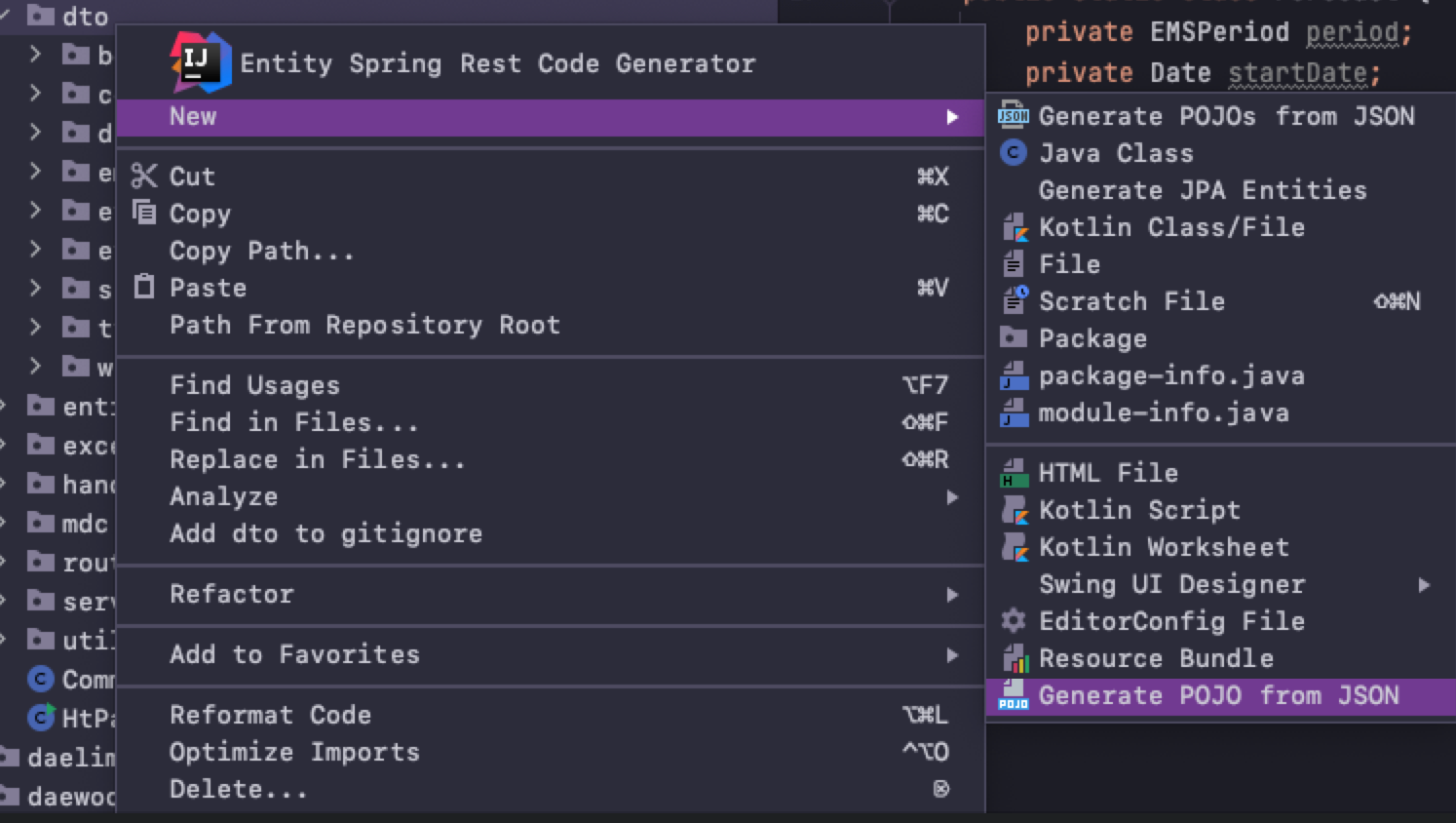Viewport: 1456px width, 823px height.
Task: Click the Generate POJOs from JSON icon
Action: pyautogui.click(x=1014, y=116)
